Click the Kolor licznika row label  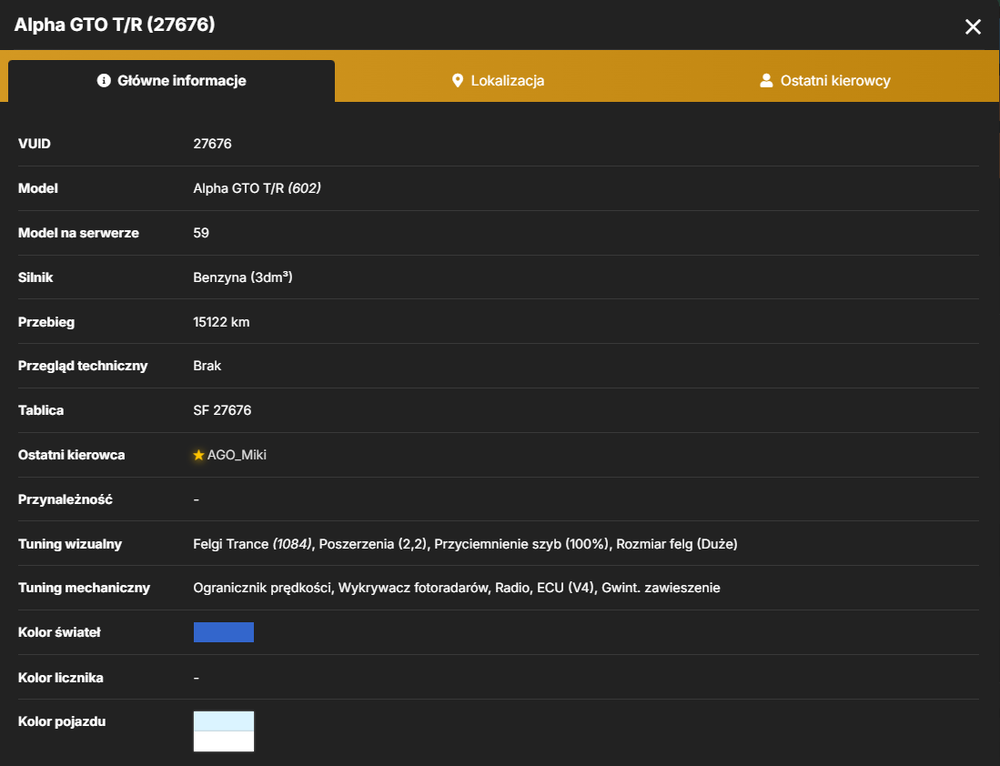61,677
